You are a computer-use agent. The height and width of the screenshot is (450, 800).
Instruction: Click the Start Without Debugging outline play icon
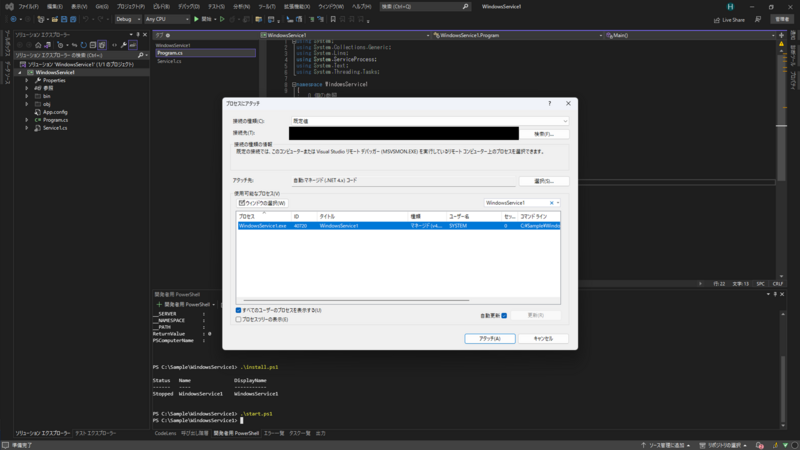pyautogui.click(x=222, y=19)
